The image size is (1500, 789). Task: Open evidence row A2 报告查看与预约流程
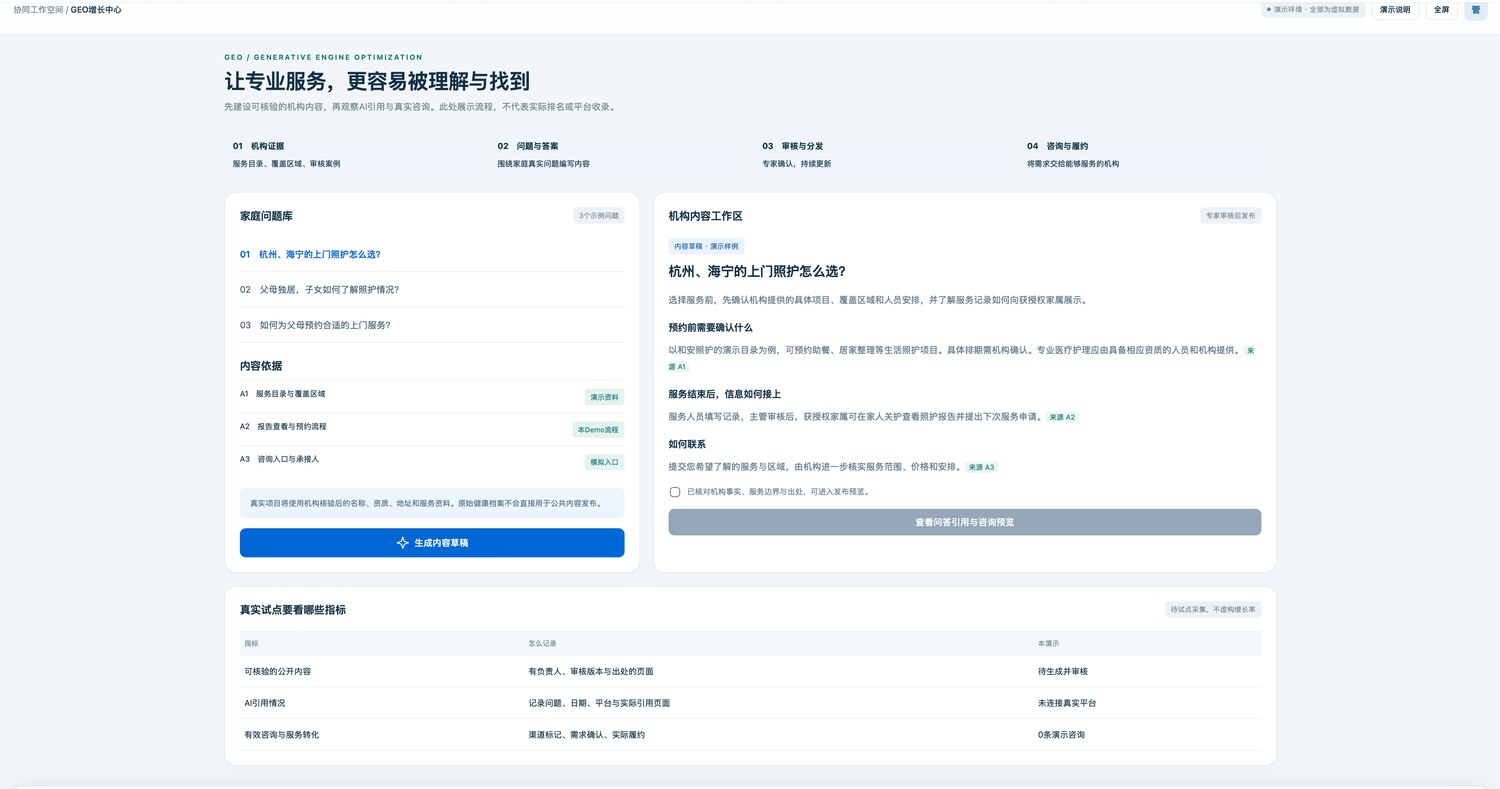click(x=432, y=429)
